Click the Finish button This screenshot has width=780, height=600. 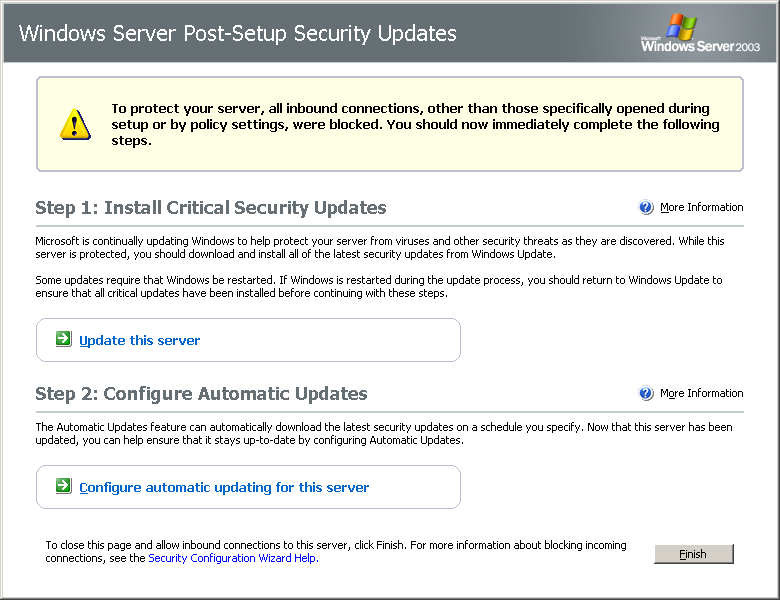click(693, 554)
